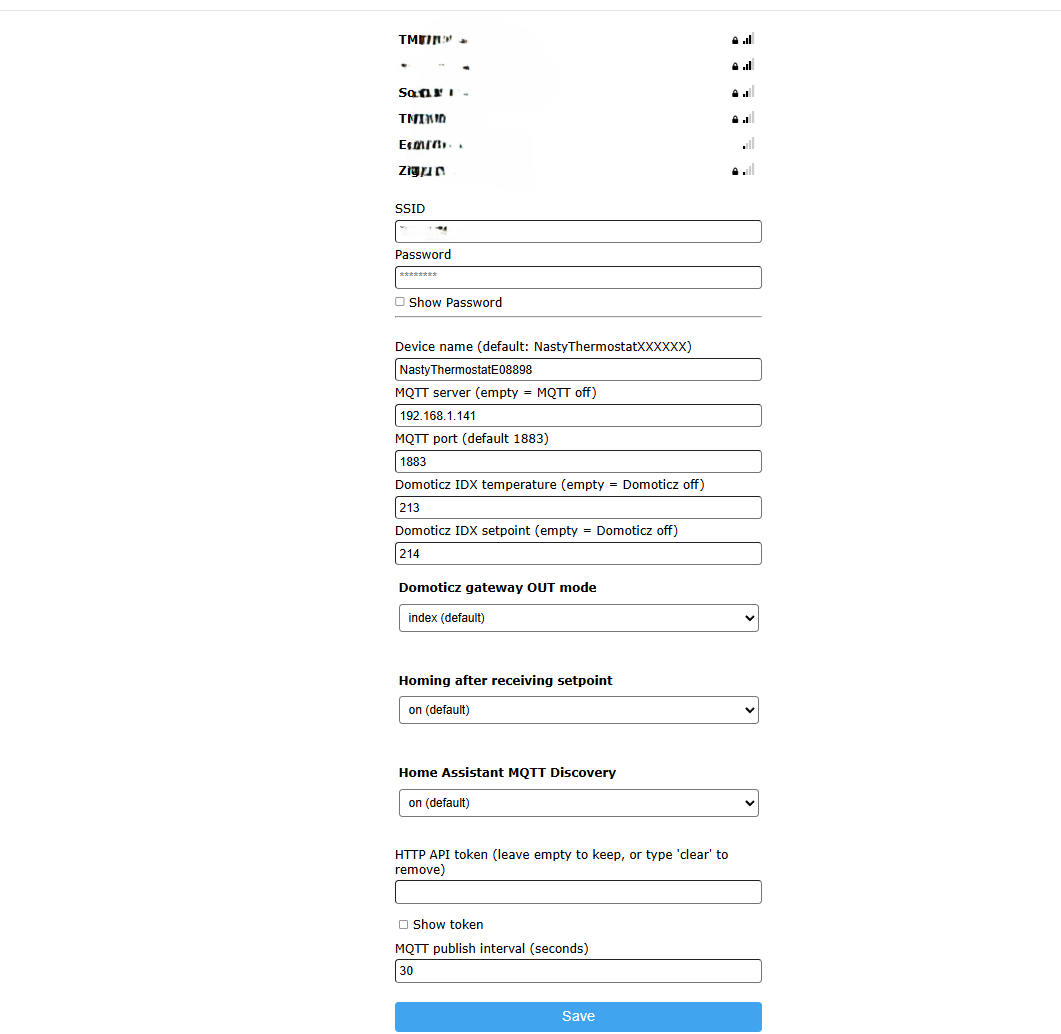Click the signal icon of the second WiFi network

point(748,65)
